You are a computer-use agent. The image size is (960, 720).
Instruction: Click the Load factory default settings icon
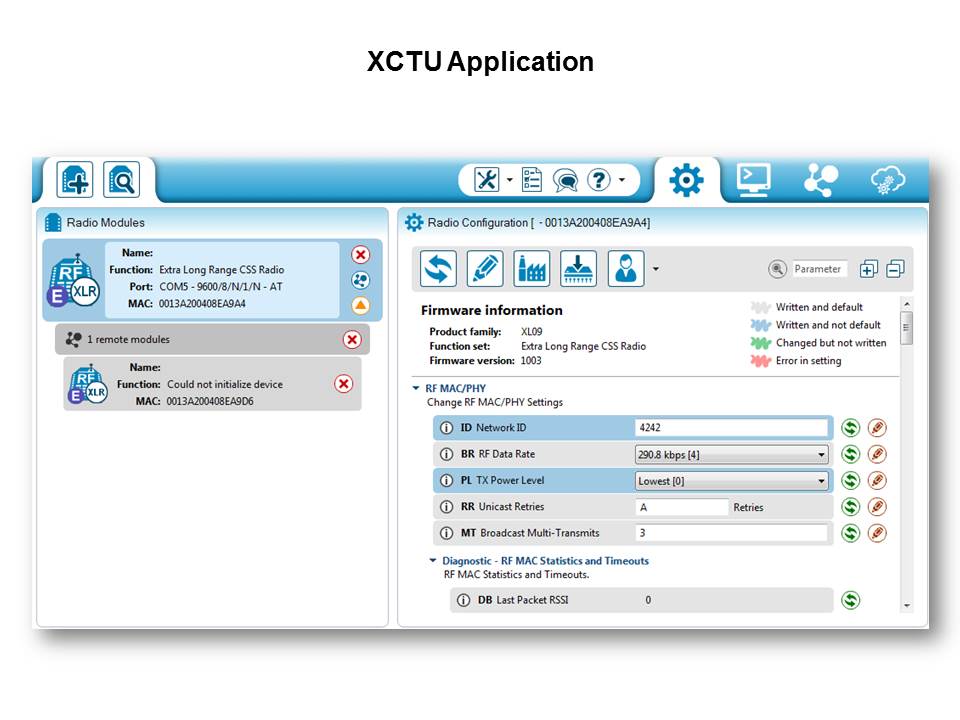532,269
